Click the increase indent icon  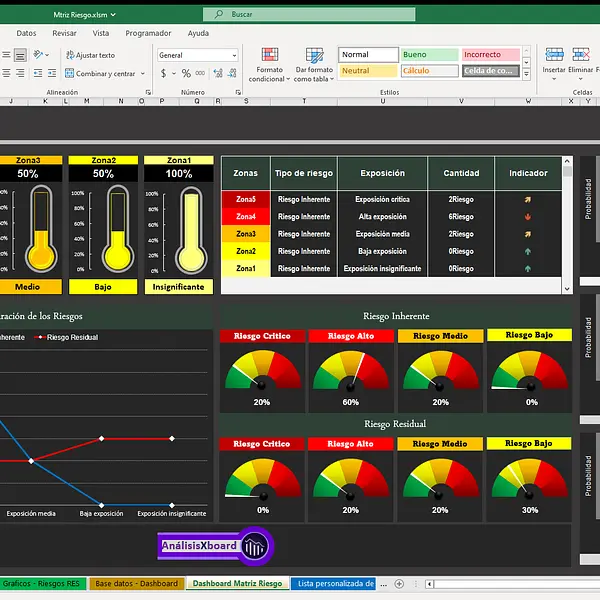click(x=52, y=73)
